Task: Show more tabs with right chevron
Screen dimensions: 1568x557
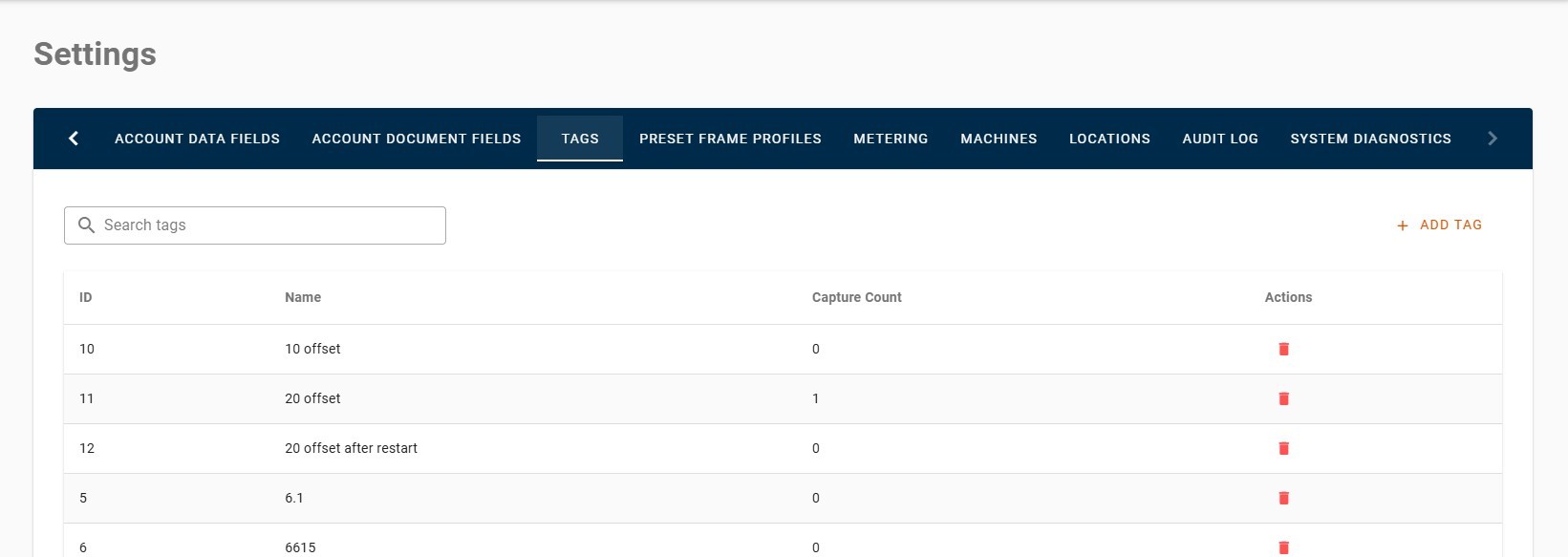Action: pos(1493,139)
